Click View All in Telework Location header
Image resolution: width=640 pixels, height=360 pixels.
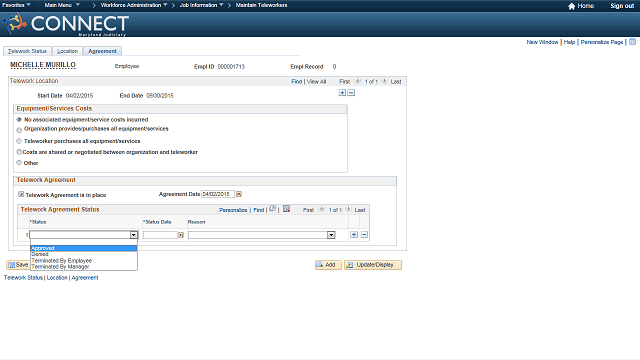coord(316,82)
